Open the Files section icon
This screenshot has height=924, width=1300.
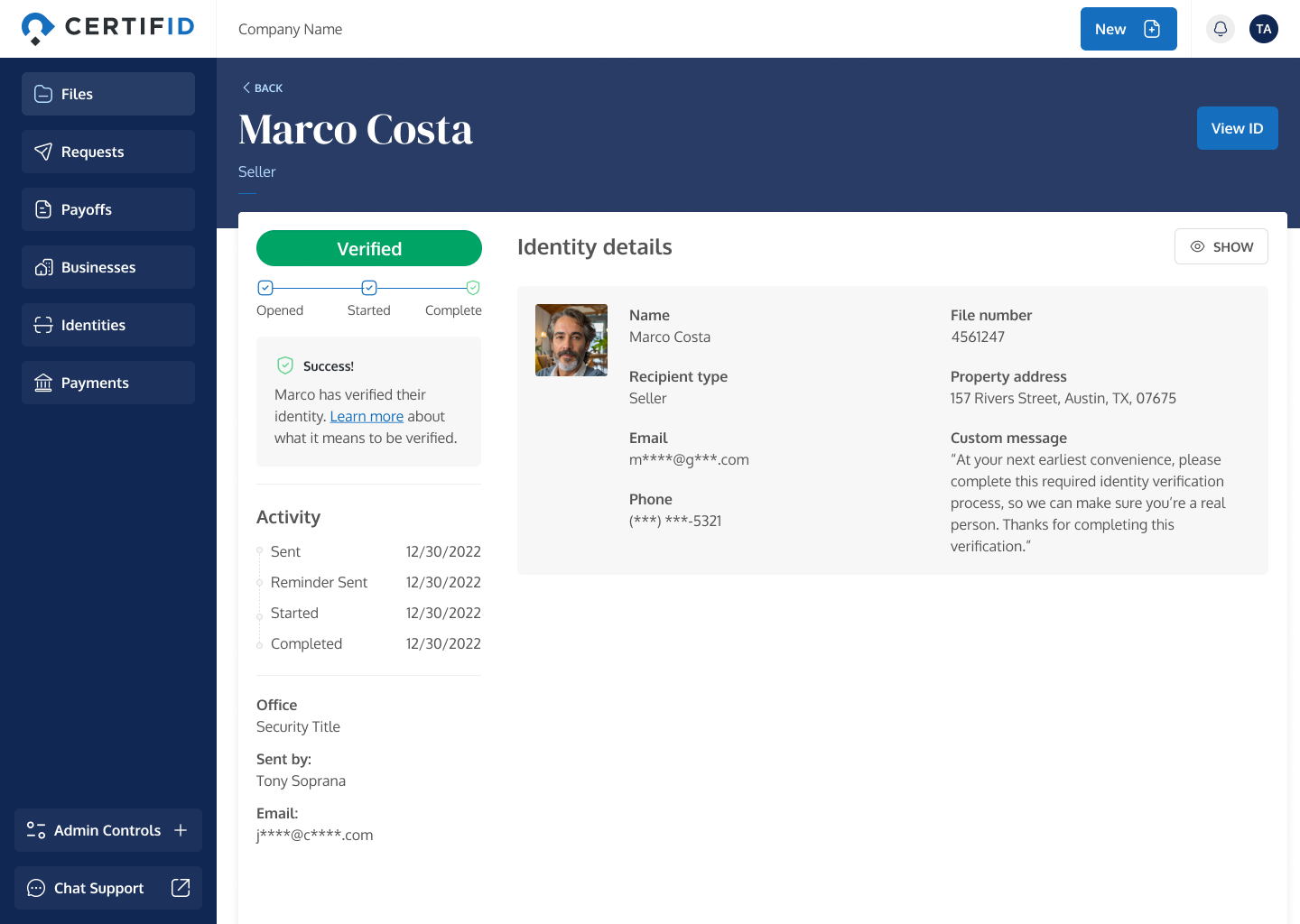[42, 94]
